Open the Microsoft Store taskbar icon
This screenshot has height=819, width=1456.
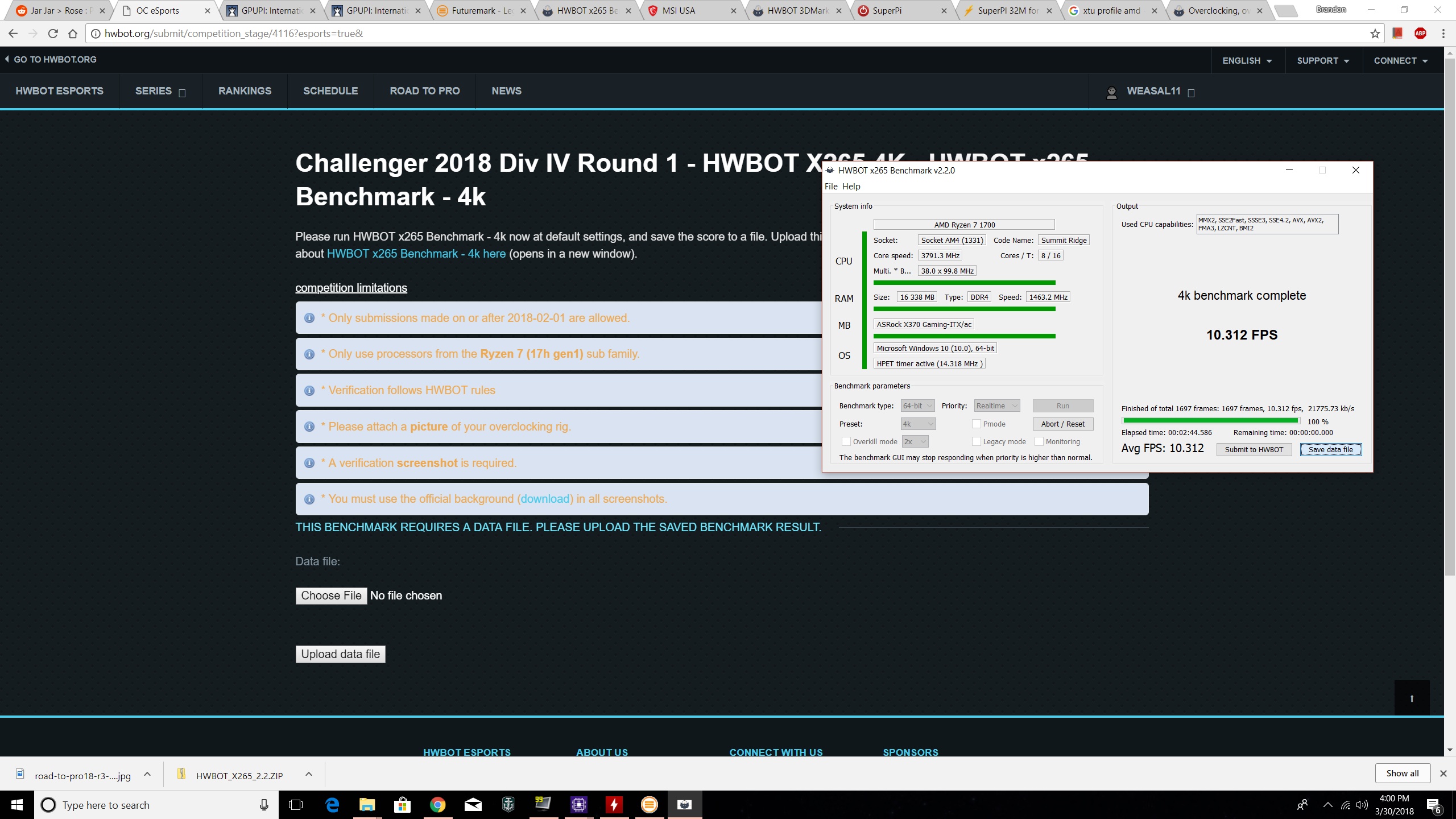point(403,805)
